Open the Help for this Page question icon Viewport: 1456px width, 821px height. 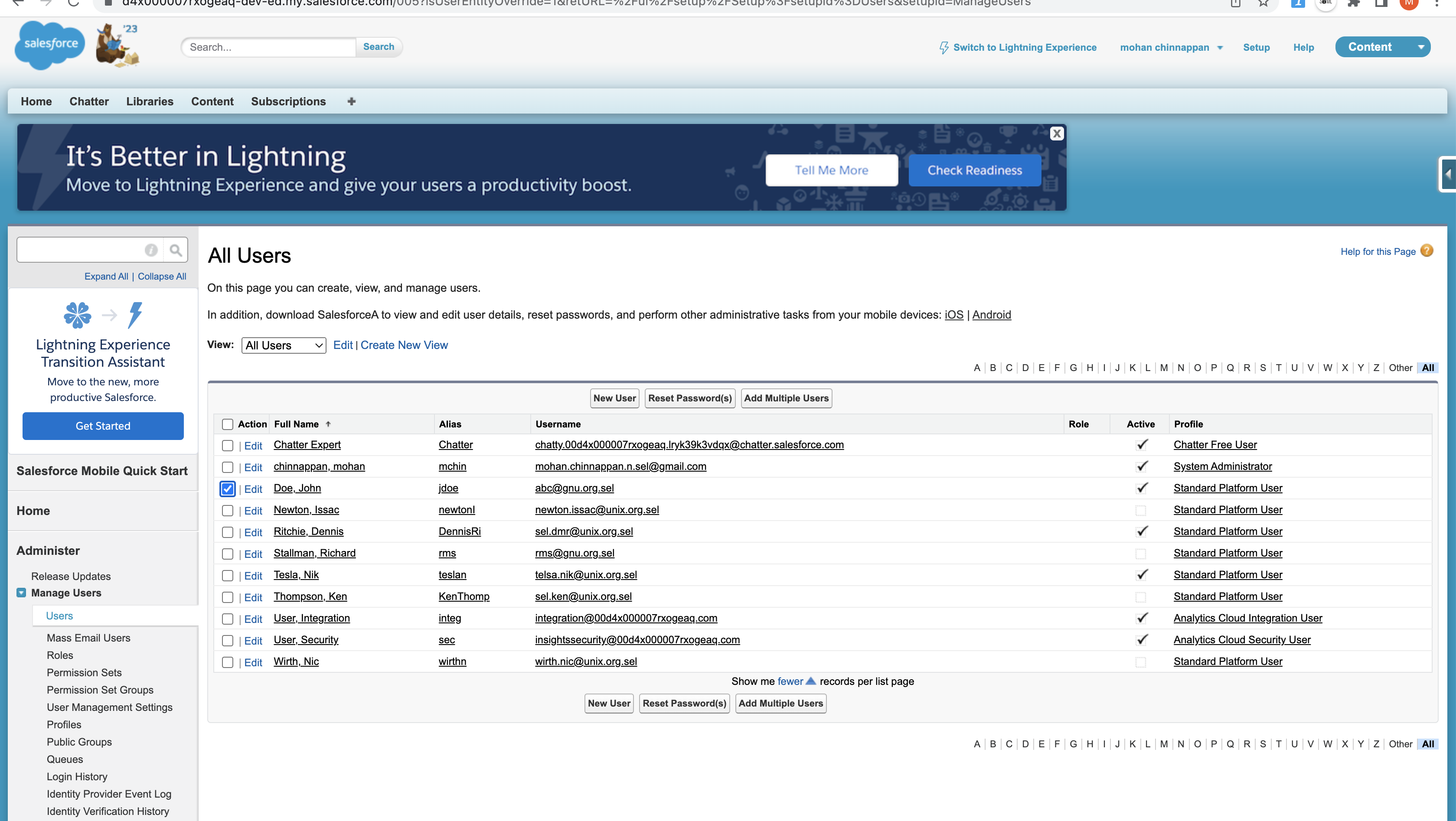click(1427, 250)
